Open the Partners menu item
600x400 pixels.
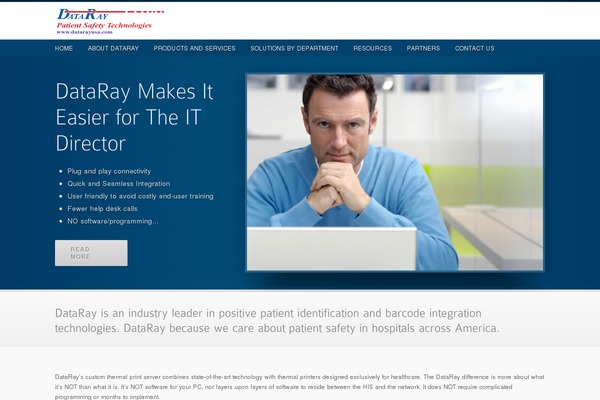click(x=423, y=48)
